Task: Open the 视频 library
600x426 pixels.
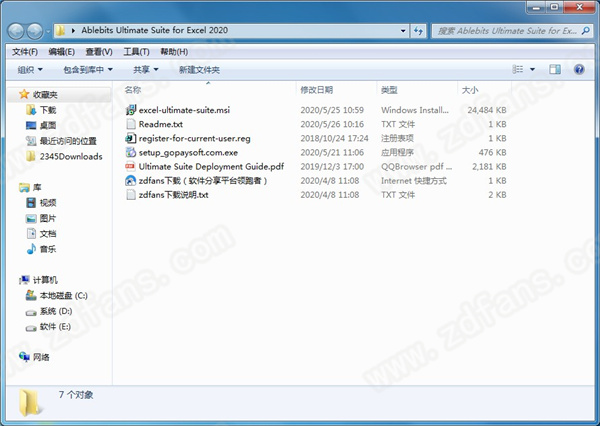Action: 41,202
